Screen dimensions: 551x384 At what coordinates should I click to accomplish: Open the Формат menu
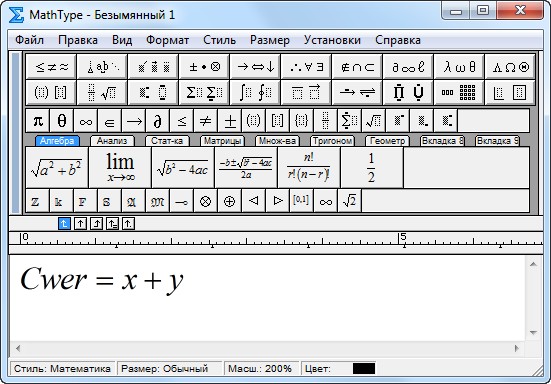click(167, 40)
